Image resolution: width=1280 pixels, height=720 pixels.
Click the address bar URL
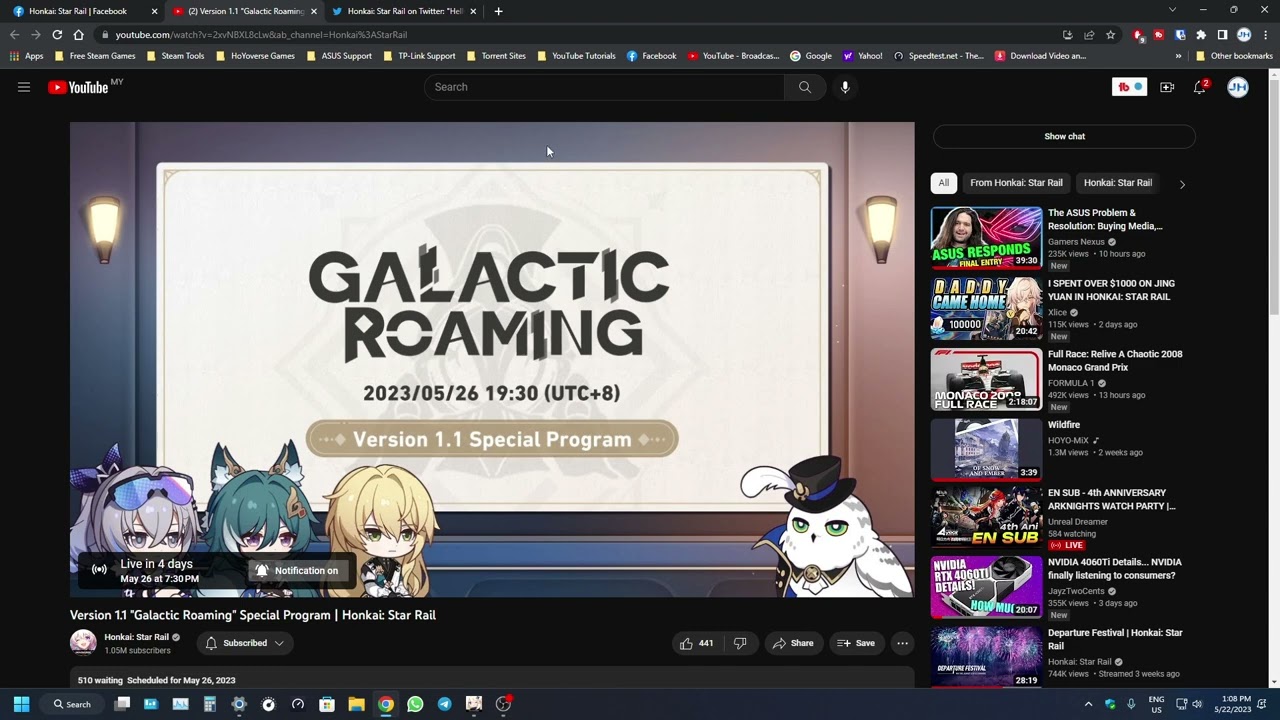tap(261, 35)
